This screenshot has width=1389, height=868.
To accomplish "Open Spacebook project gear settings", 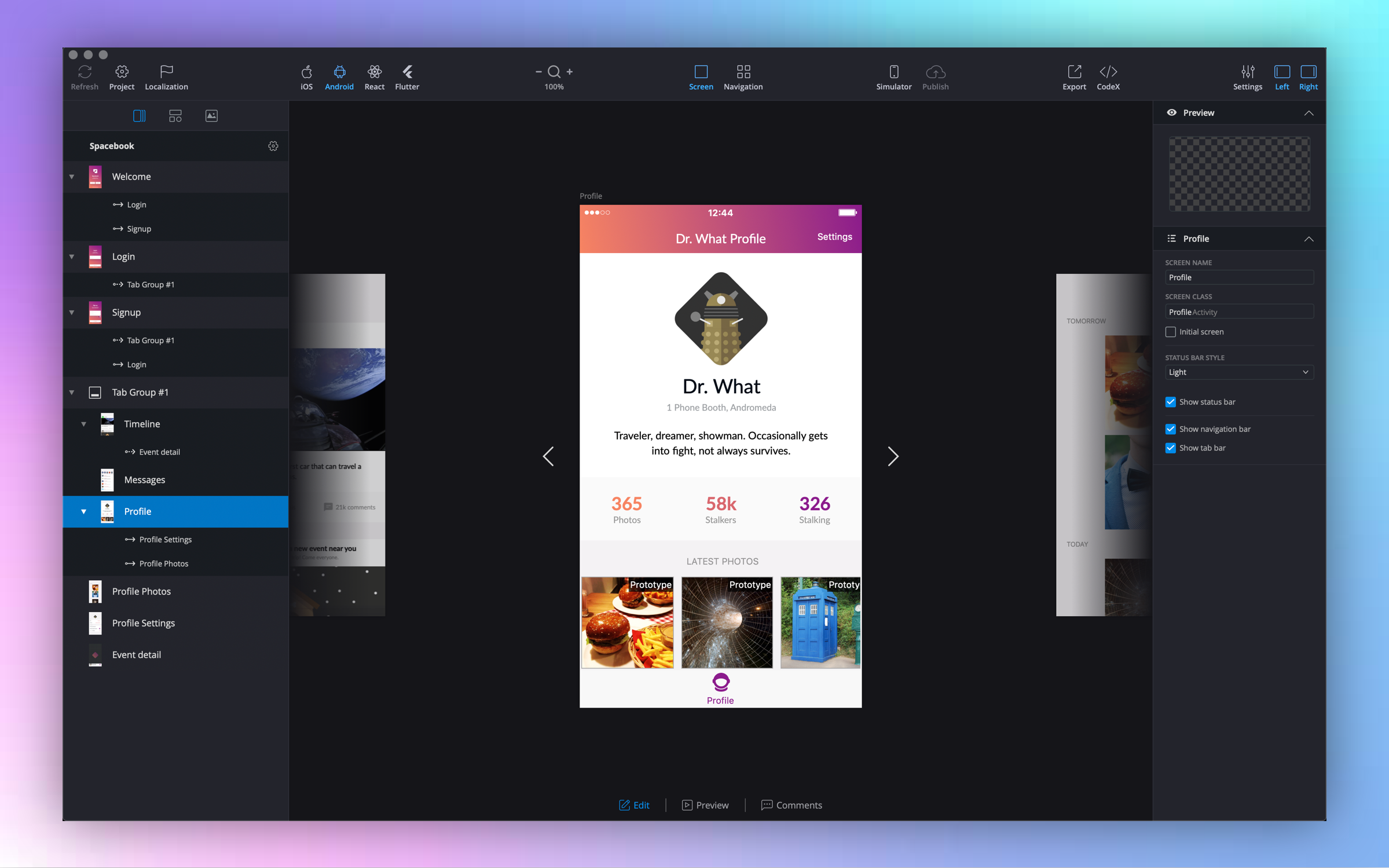I will tap(273, 146).
